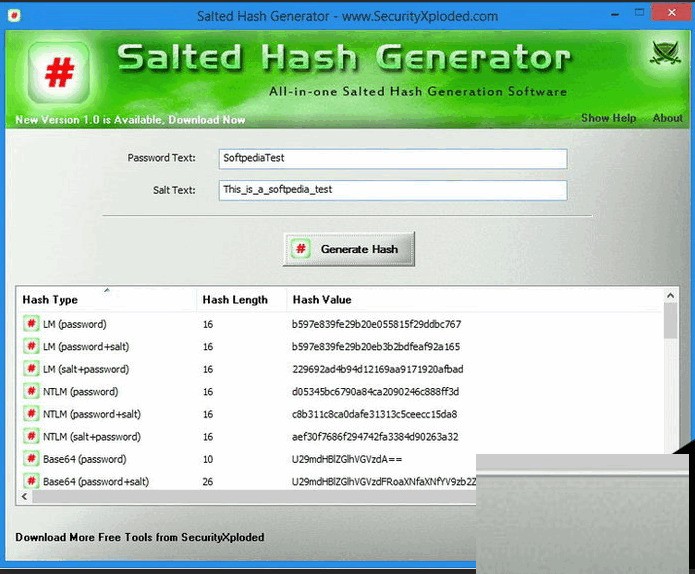Click the app icon in the title bar
Screen dimensions: 695x574
coord(14,16)
